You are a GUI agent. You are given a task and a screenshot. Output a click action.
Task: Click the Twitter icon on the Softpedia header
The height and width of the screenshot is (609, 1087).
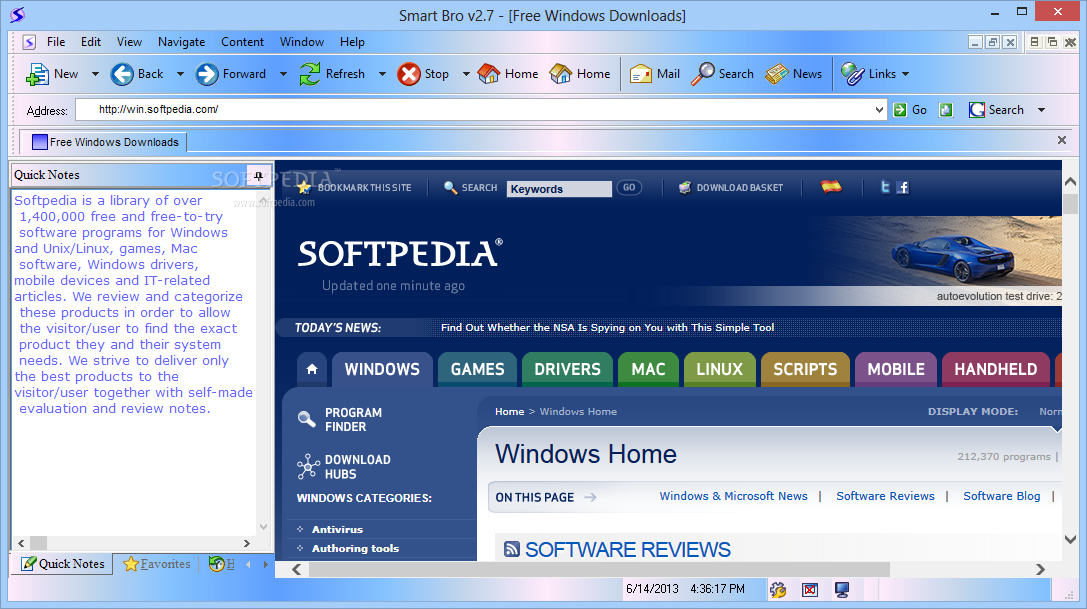point(885,187)
